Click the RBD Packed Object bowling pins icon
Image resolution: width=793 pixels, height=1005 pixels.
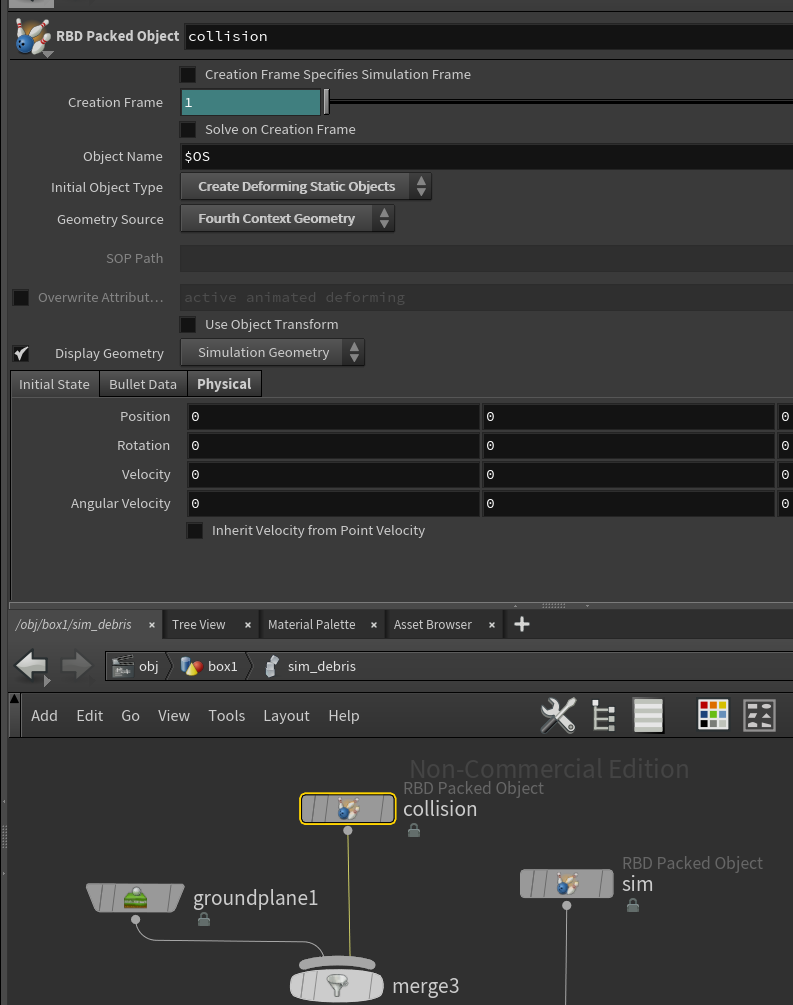[33, 37]
